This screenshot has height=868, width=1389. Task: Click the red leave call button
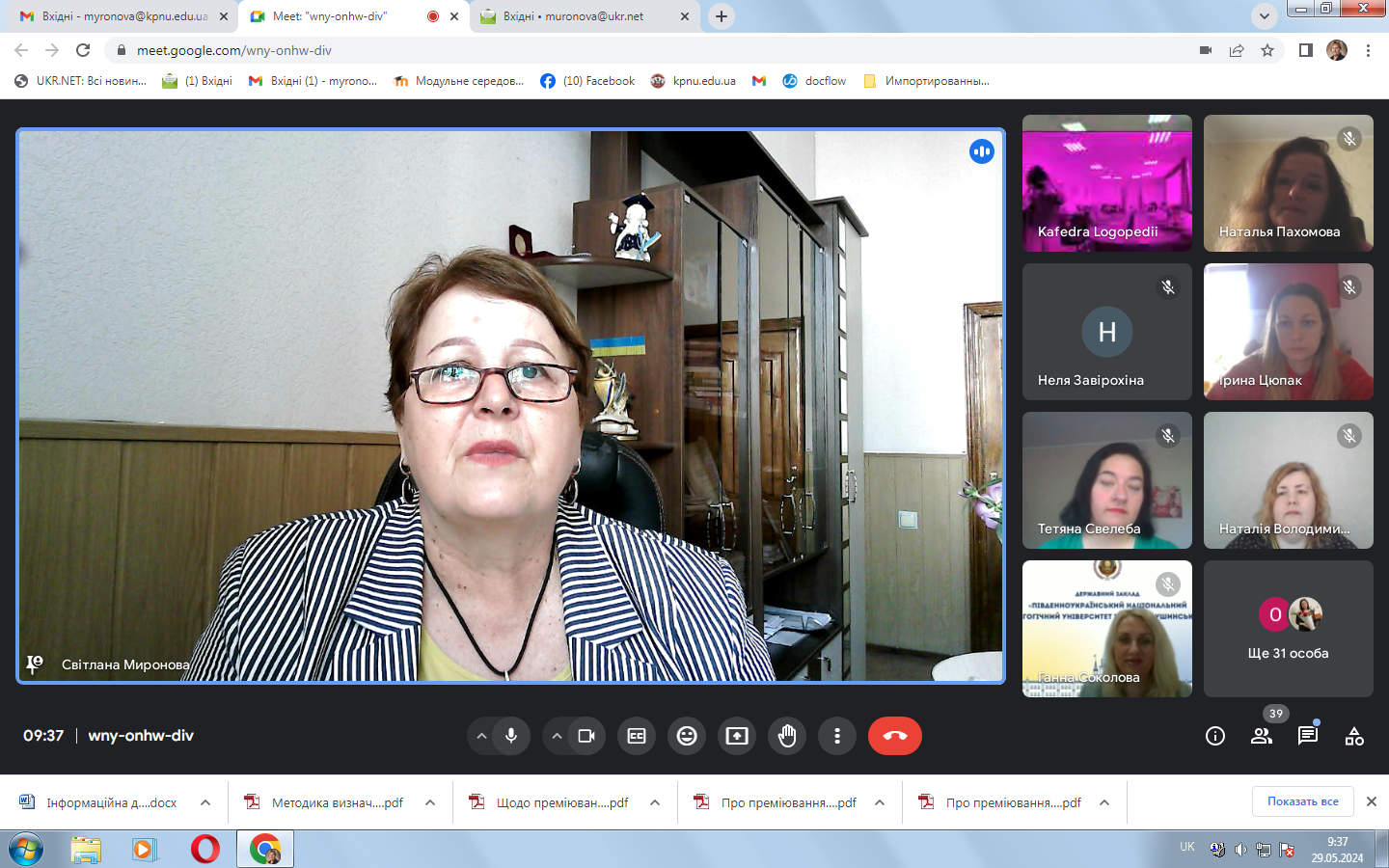point(894,736)
